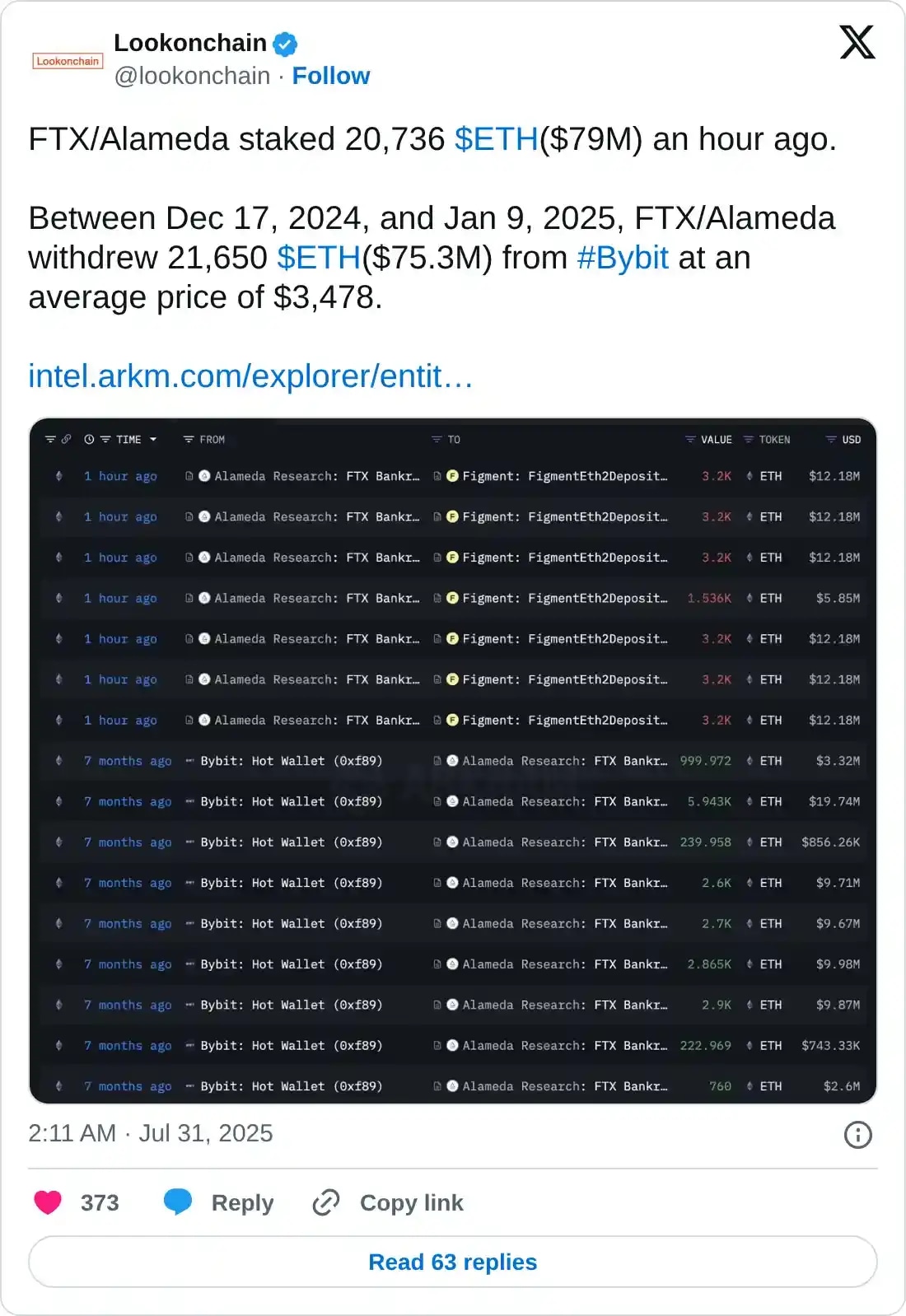Click the Bybit Hot Wallet entity icon

click(188, 761)
